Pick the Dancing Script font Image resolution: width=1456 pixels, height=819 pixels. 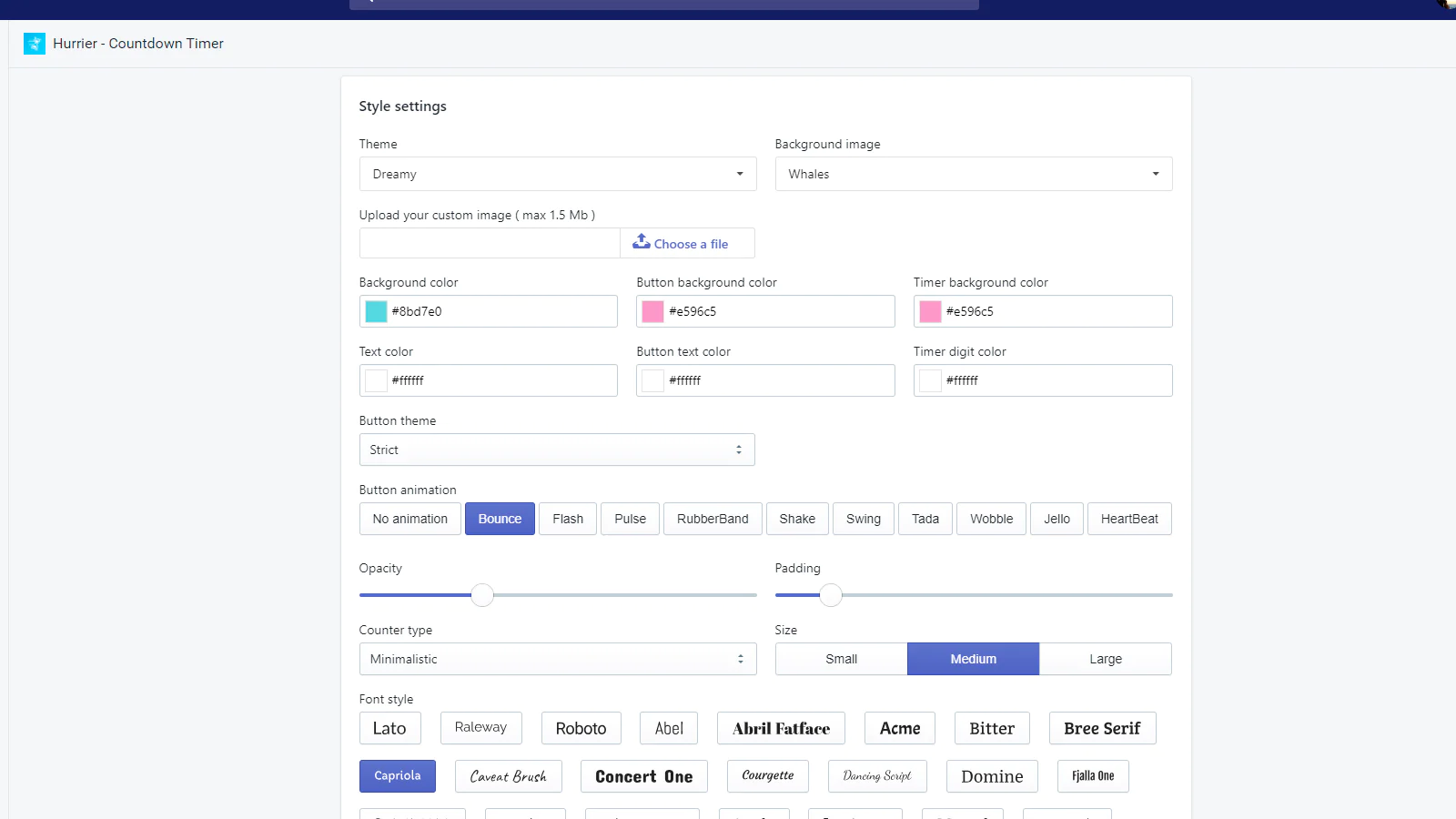[877, 776]
